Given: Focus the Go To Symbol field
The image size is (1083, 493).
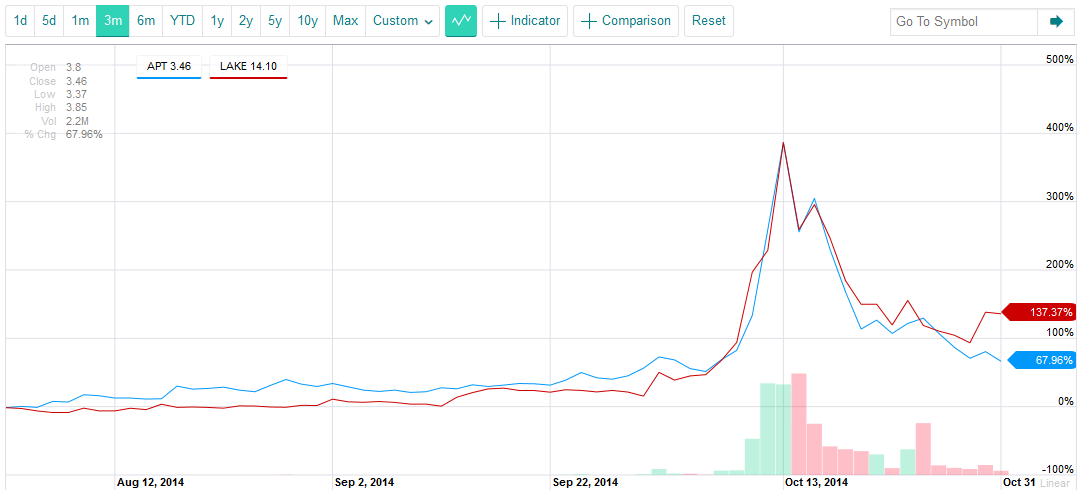Looking at the screenshot, I should coord(964,21).
